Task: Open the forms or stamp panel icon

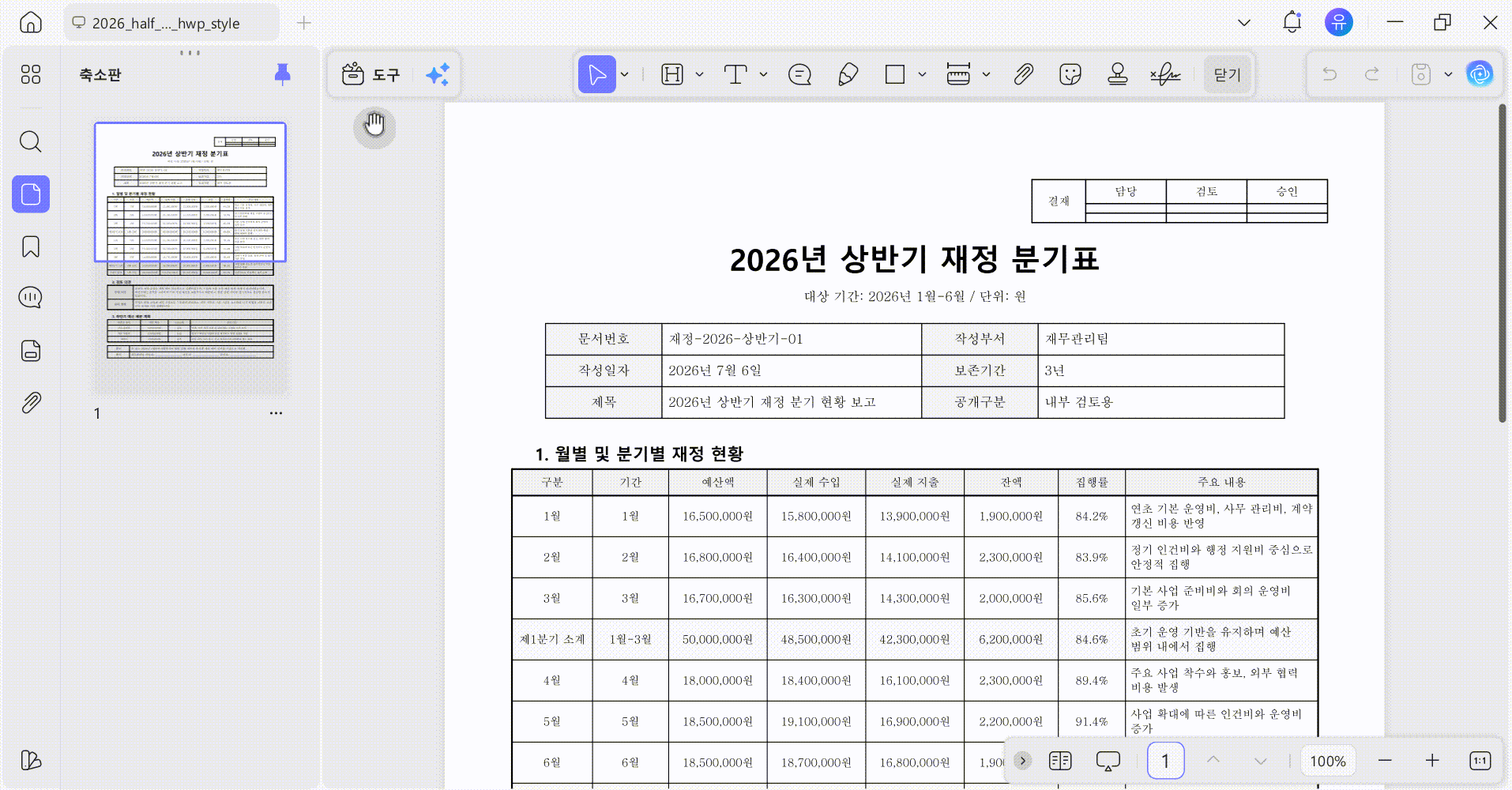Action: click(31, 351)
